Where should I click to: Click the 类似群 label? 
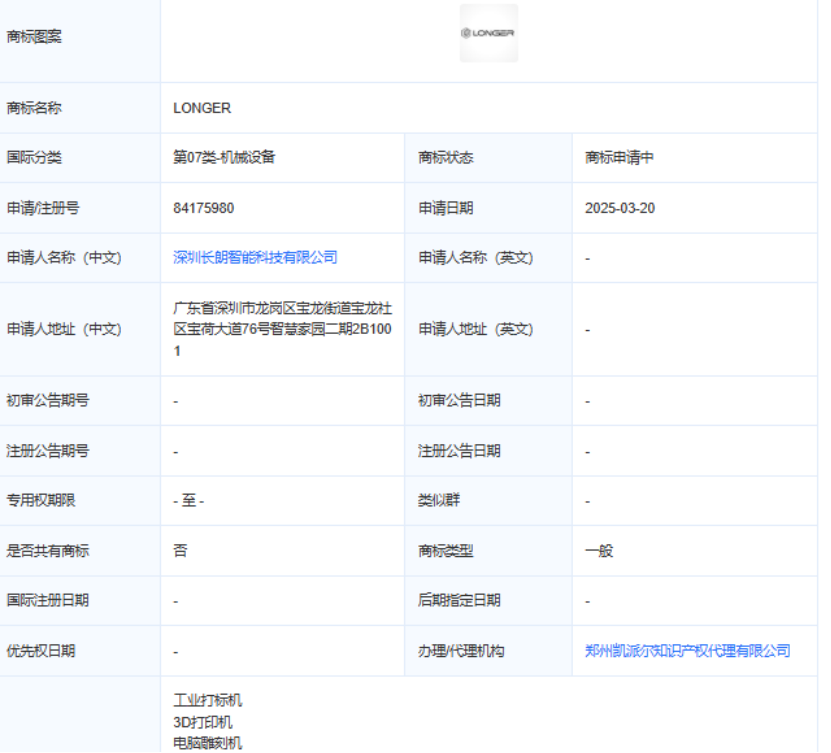point(439,500)
